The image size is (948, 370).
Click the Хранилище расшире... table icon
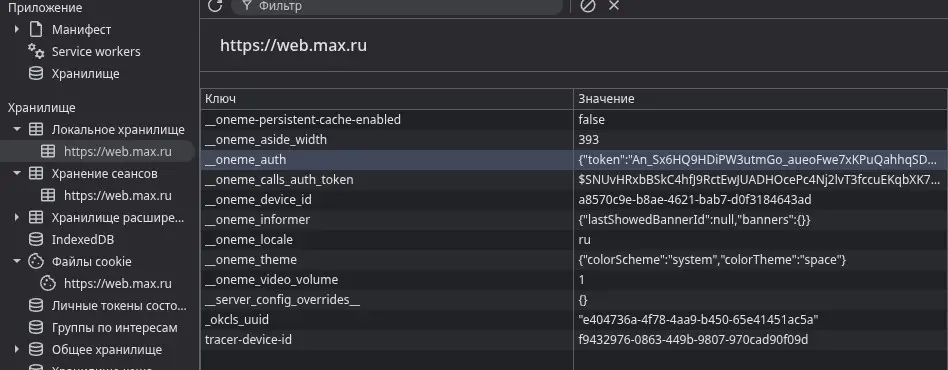[x=36, y=217]
